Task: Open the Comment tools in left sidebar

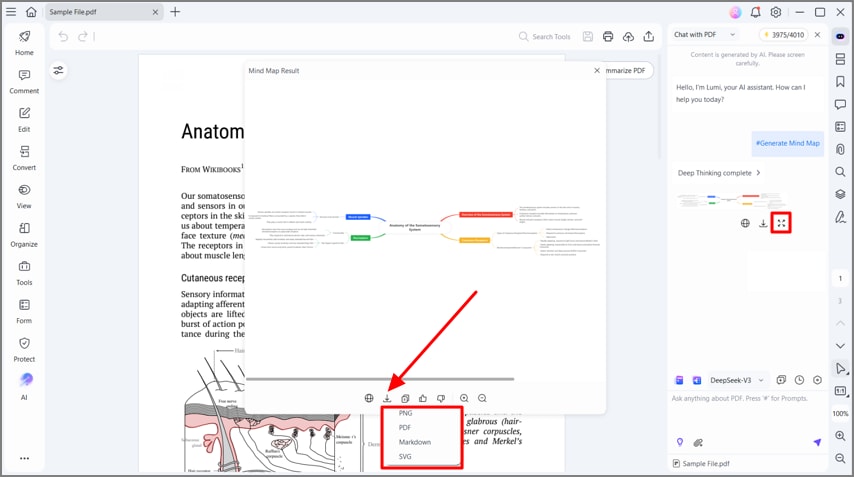Action: [x=24, y=82]
